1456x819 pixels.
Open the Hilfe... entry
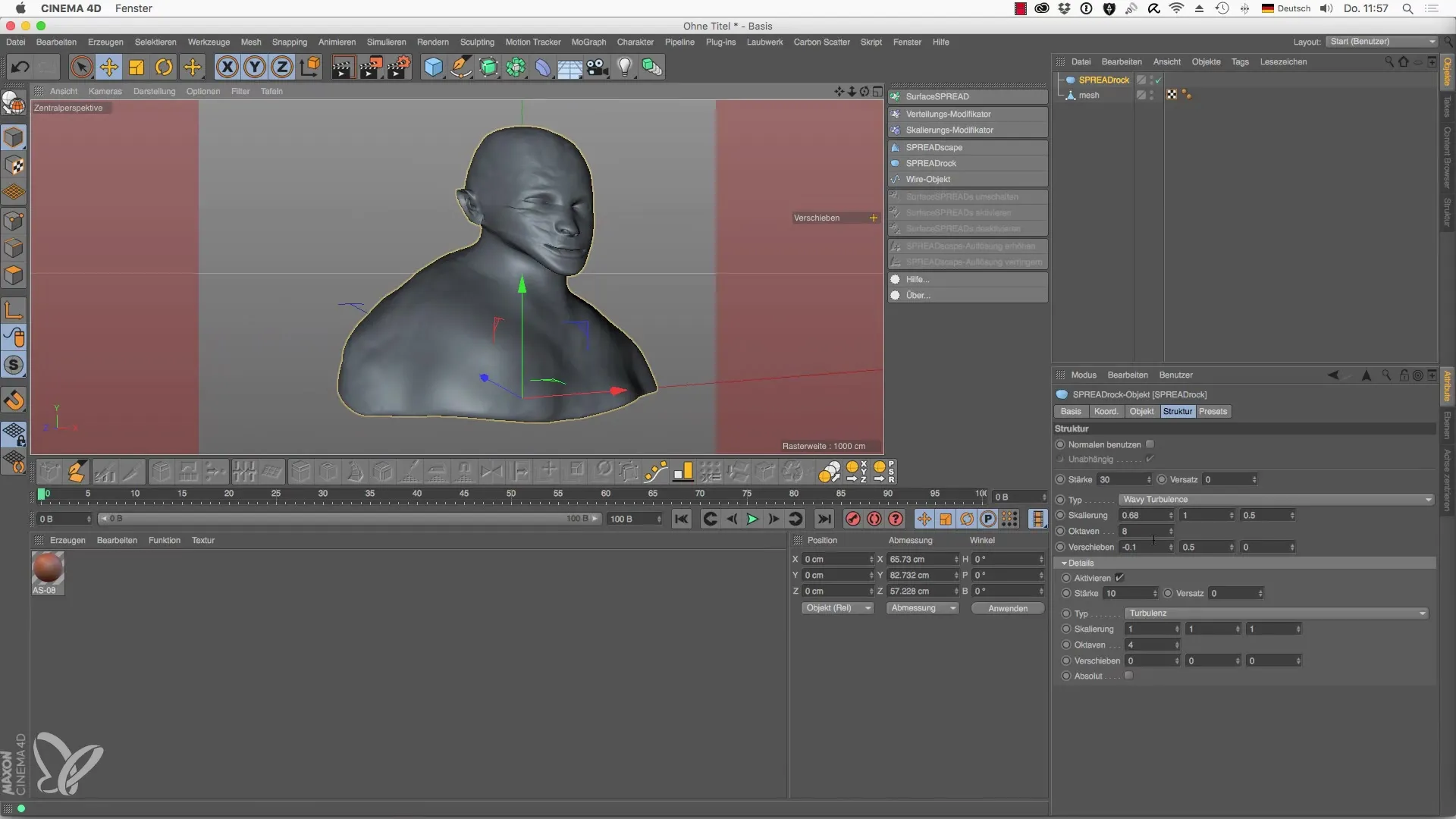tap(968, 279)
